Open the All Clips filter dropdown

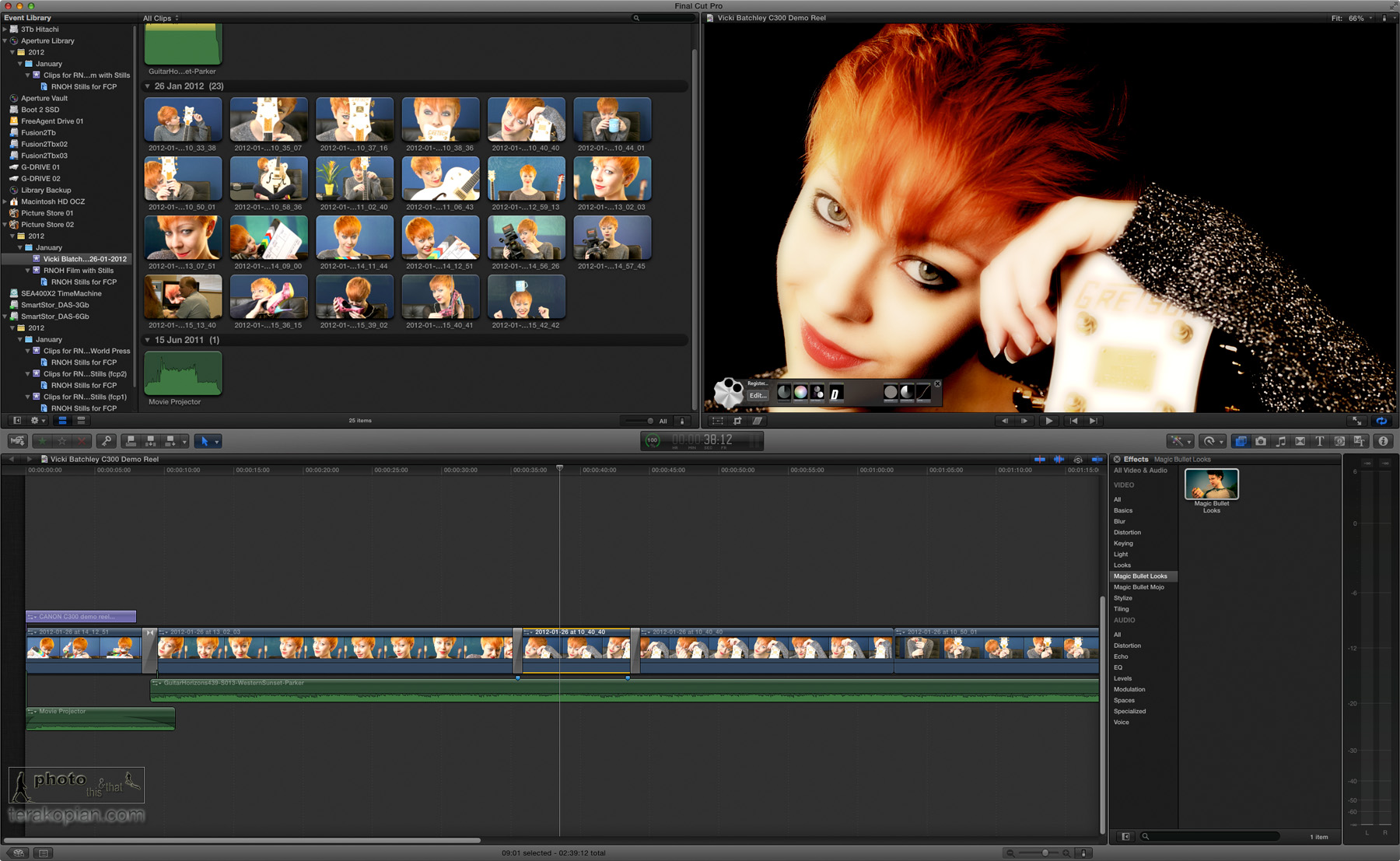(160, 18)
